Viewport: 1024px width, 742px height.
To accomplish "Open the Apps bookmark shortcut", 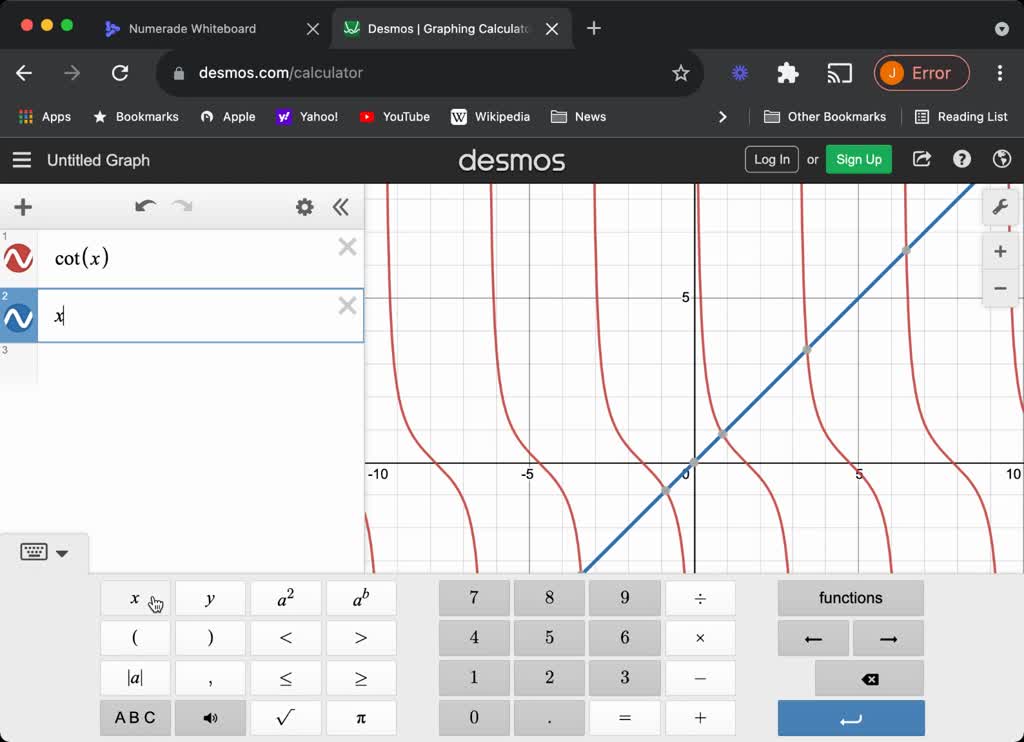I will 45,117.
